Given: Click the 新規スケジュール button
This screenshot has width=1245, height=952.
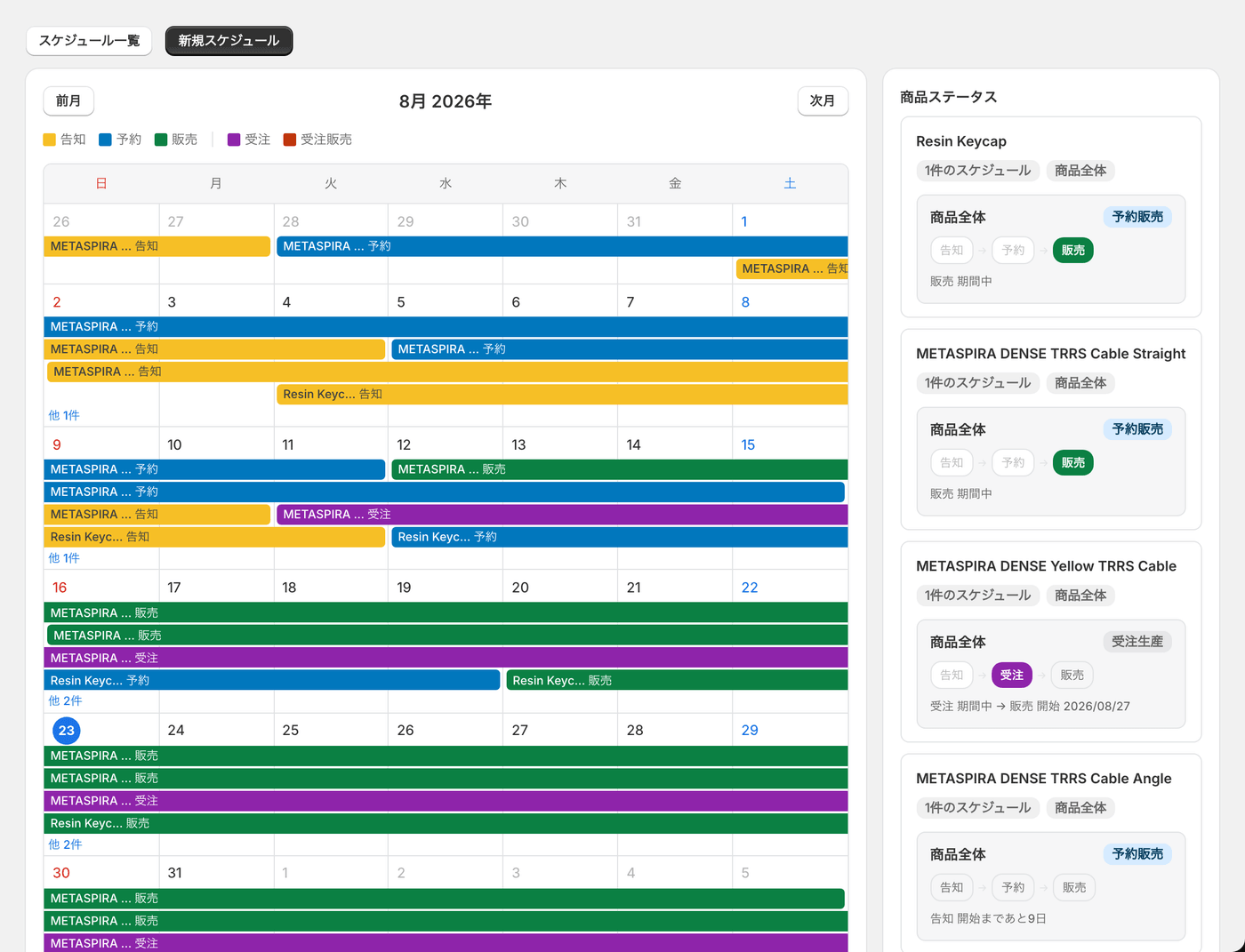Looking at the screenshot, I should tap(229, 41).
